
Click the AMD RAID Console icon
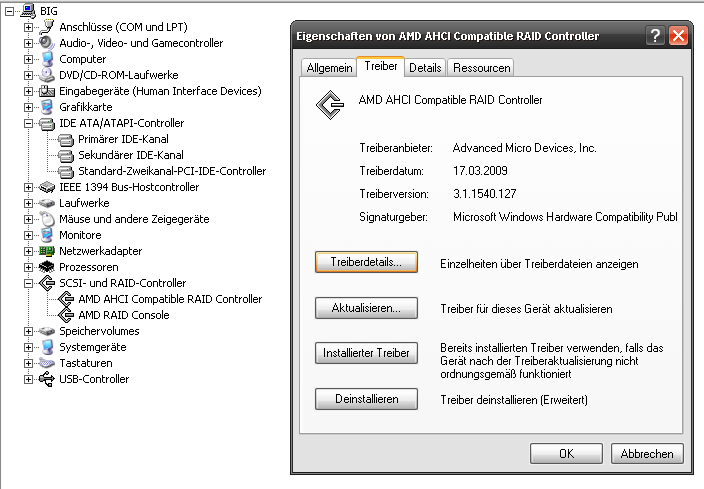pos(66,315)
